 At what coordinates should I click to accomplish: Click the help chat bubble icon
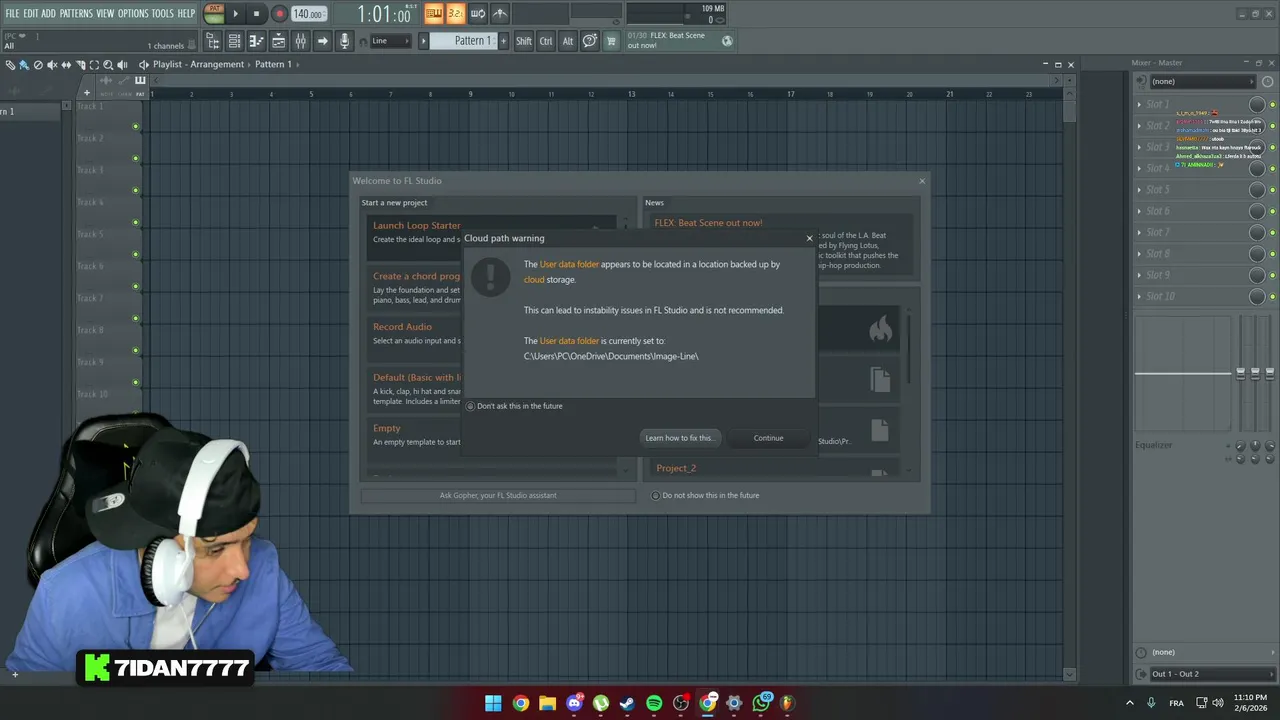[589, 41]
